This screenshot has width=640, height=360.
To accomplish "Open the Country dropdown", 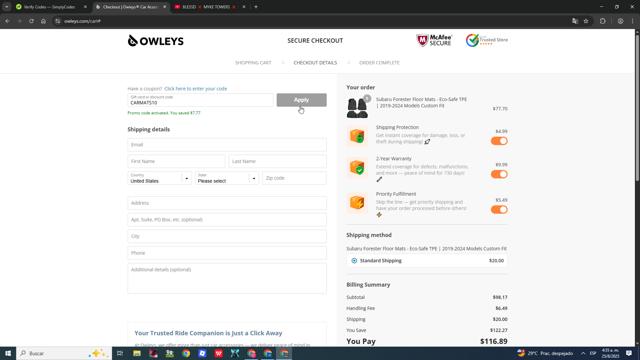I will tap(160, 178).
